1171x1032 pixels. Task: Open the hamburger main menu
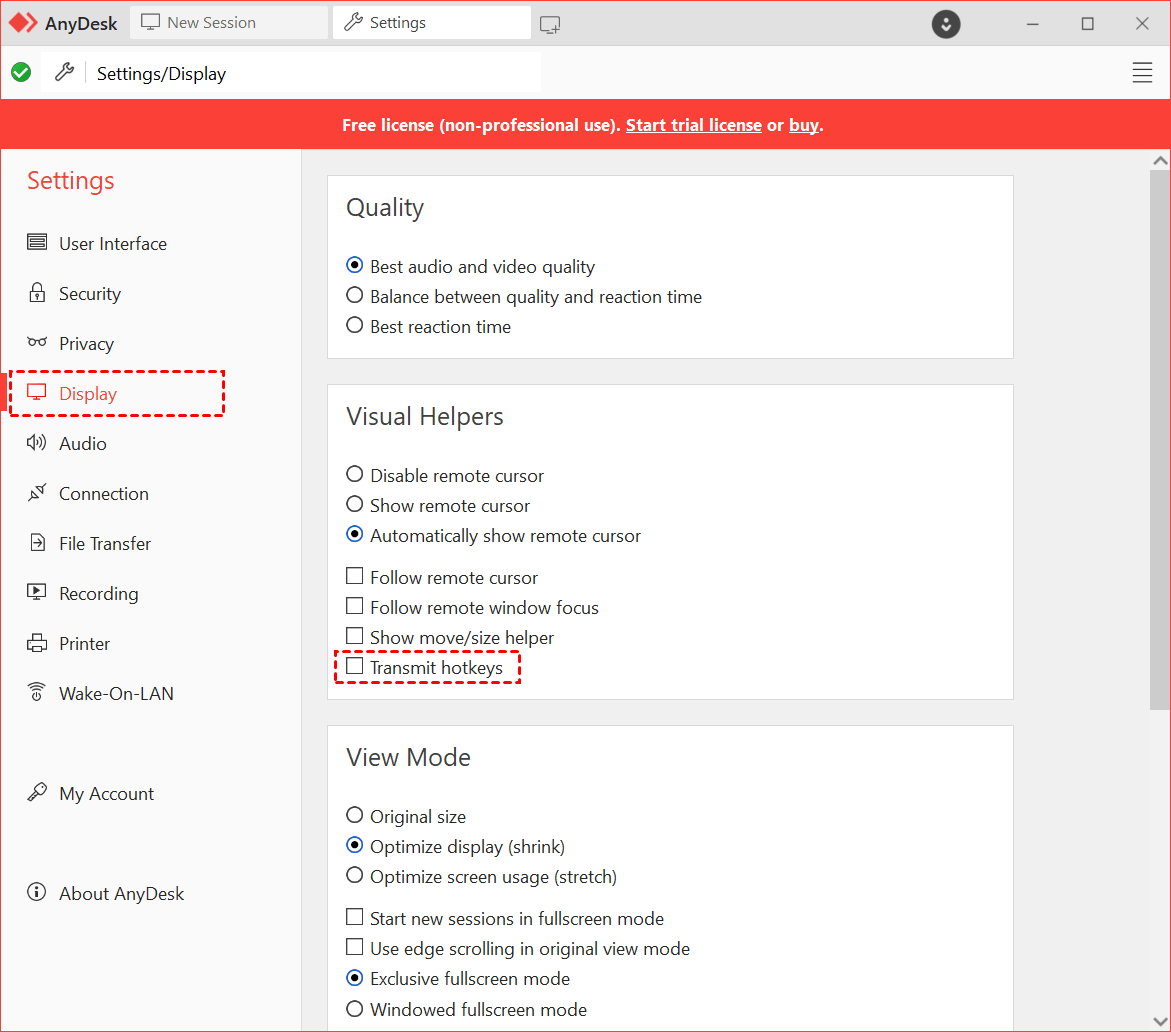1142,72
